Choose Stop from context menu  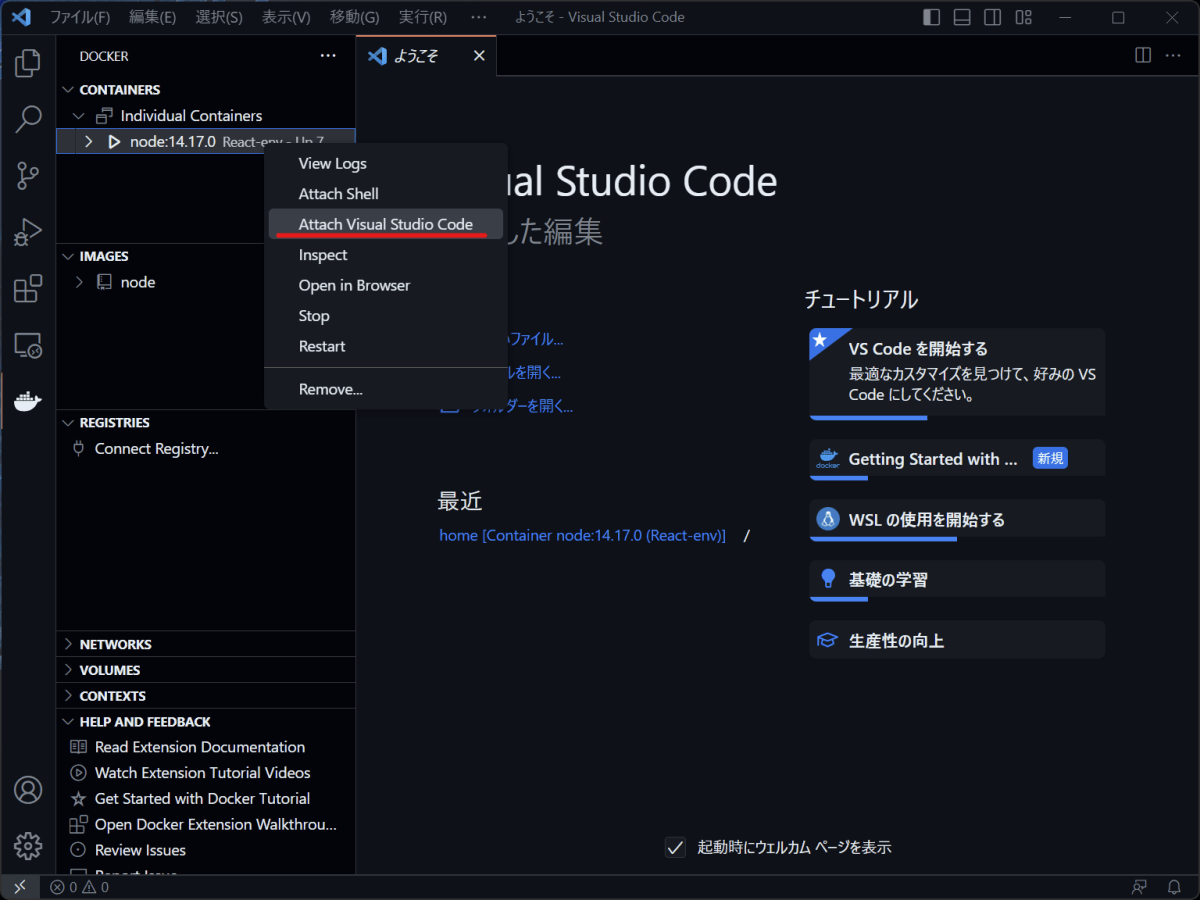[386, 316]
